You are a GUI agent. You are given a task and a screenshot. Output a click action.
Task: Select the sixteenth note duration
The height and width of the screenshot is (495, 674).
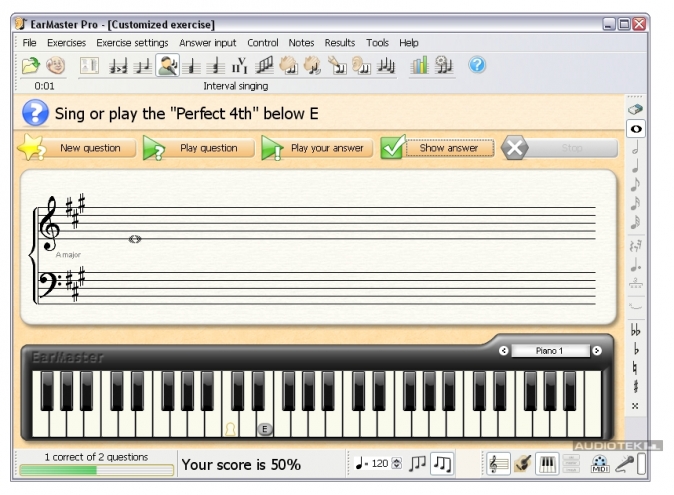coord(635,203)
